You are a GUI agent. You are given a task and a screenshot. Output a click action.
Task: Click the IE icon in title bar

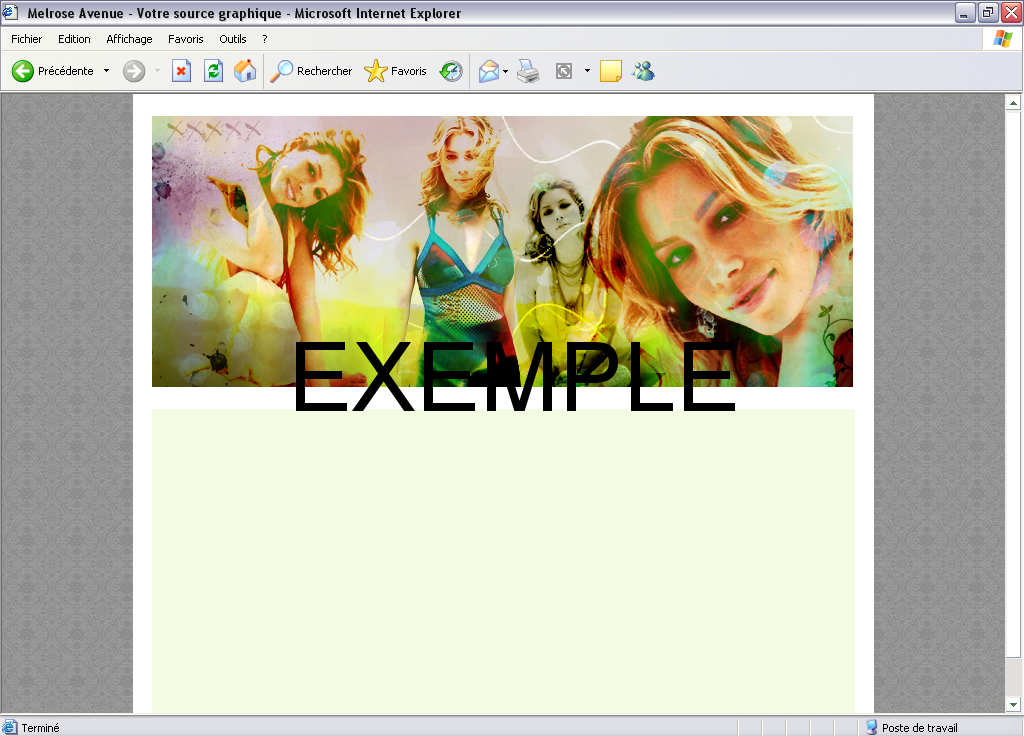point(10,12)
